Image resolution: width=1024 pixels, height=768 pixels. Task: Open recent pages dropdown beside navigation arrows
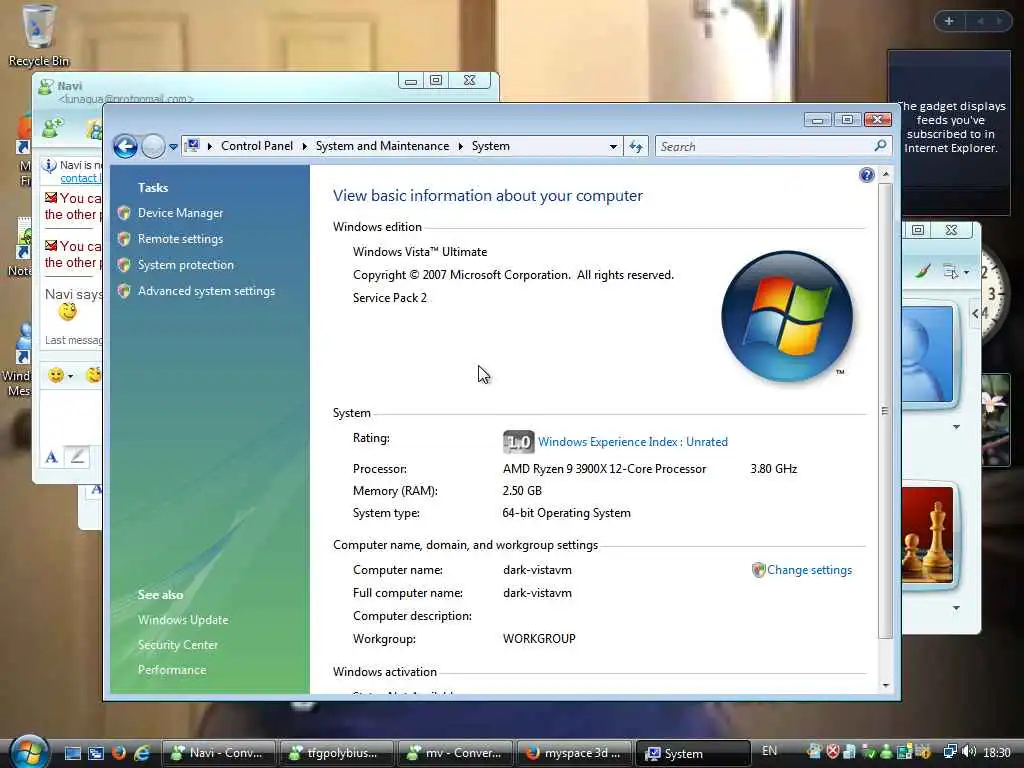tap(173, 147)
